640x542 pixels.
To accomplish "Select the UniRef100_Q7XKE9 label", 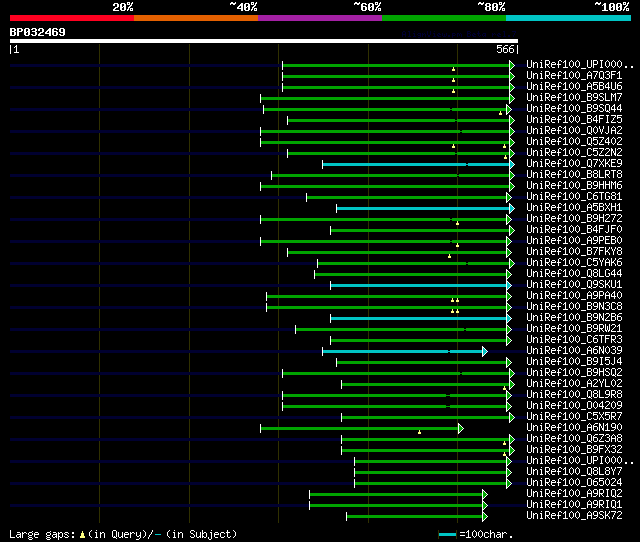I will (574, 164).
